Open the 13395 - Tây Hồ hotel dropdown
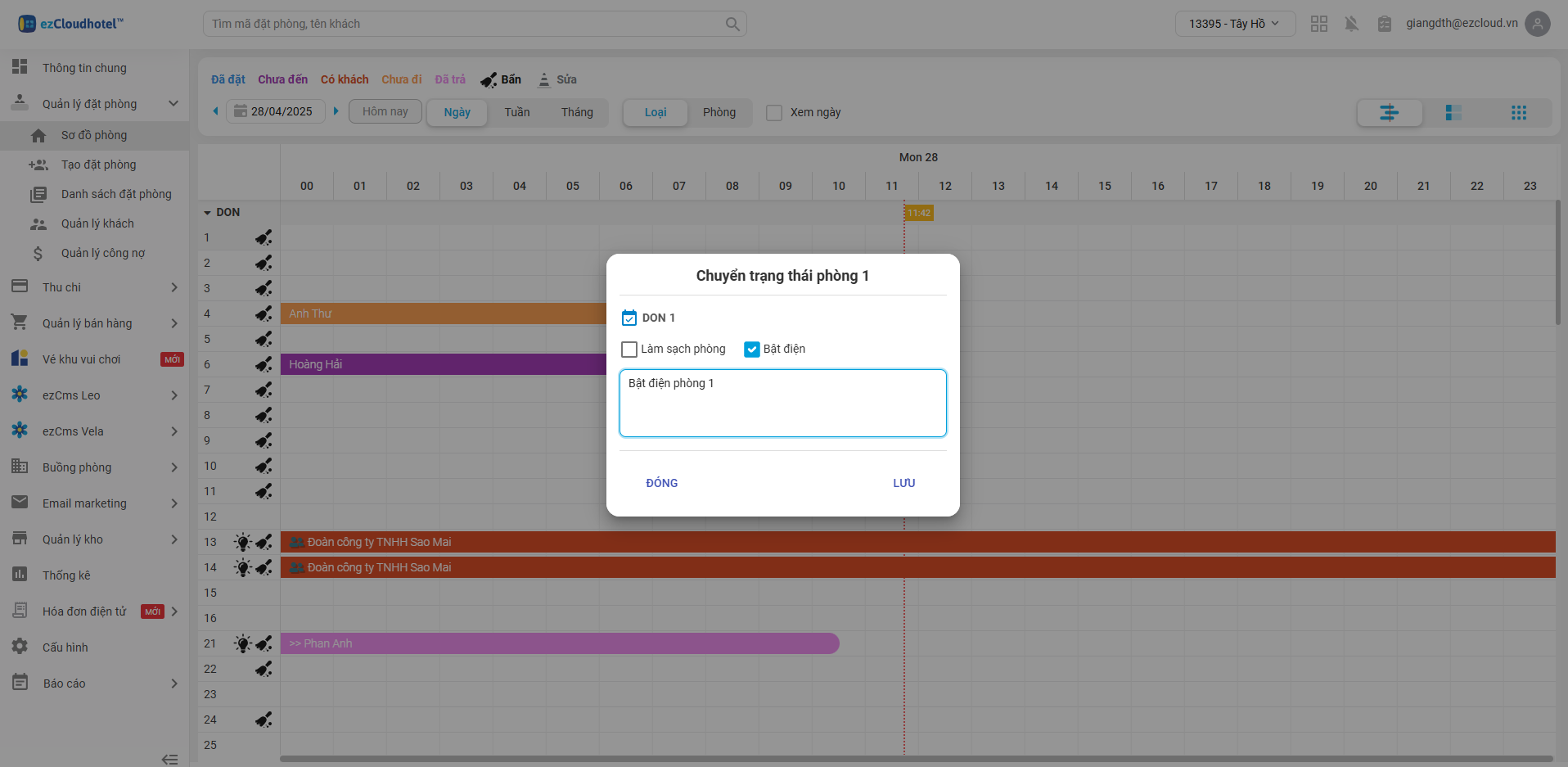This screenshot has width=1568, height=767. coord(1234,24)
